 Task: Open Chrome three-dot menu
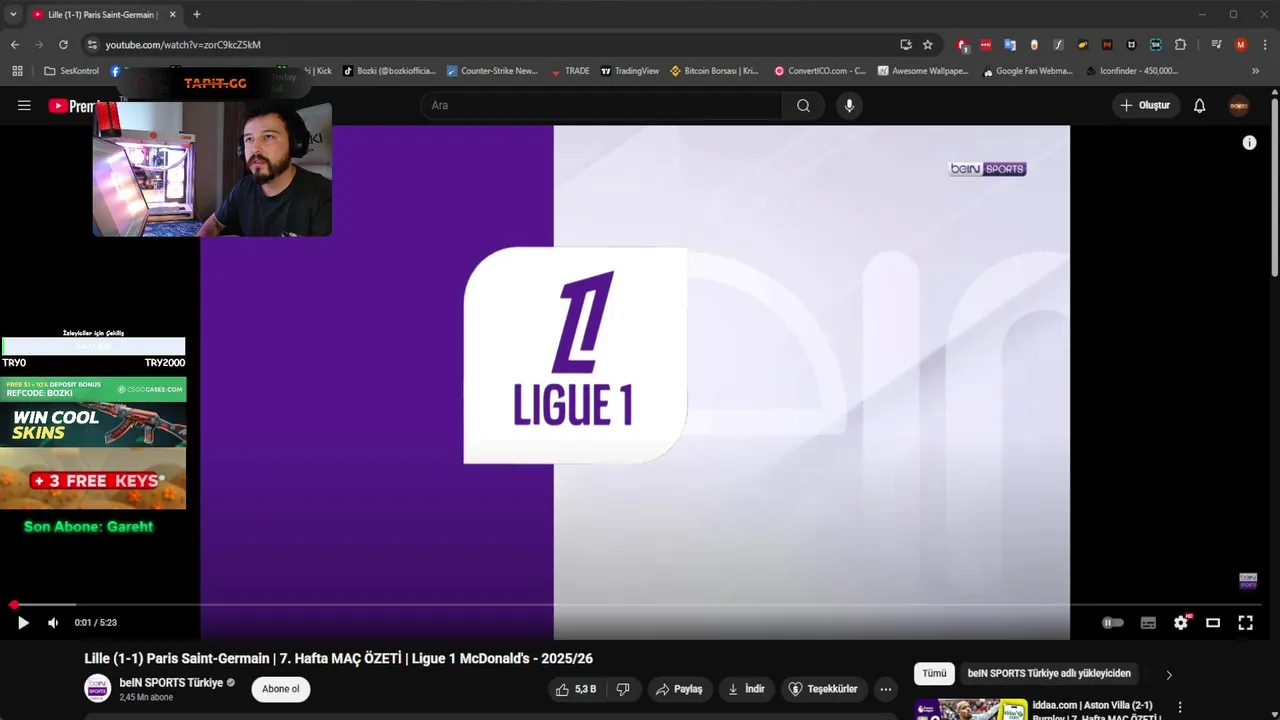click(x=1264, y=45)
